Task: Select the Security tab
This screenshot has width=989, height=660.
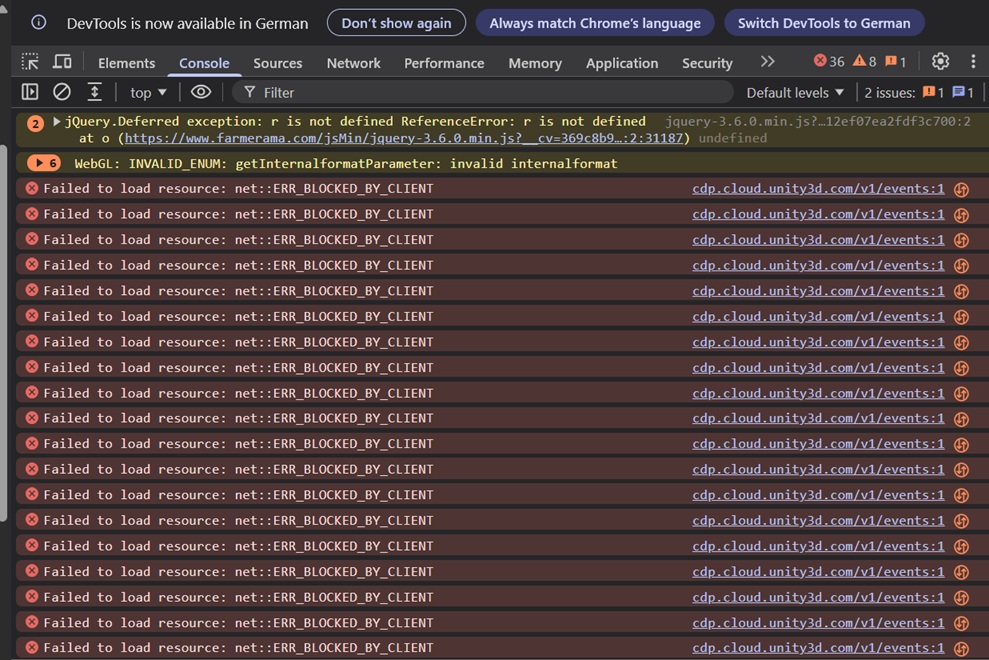Action: point(707,63)
